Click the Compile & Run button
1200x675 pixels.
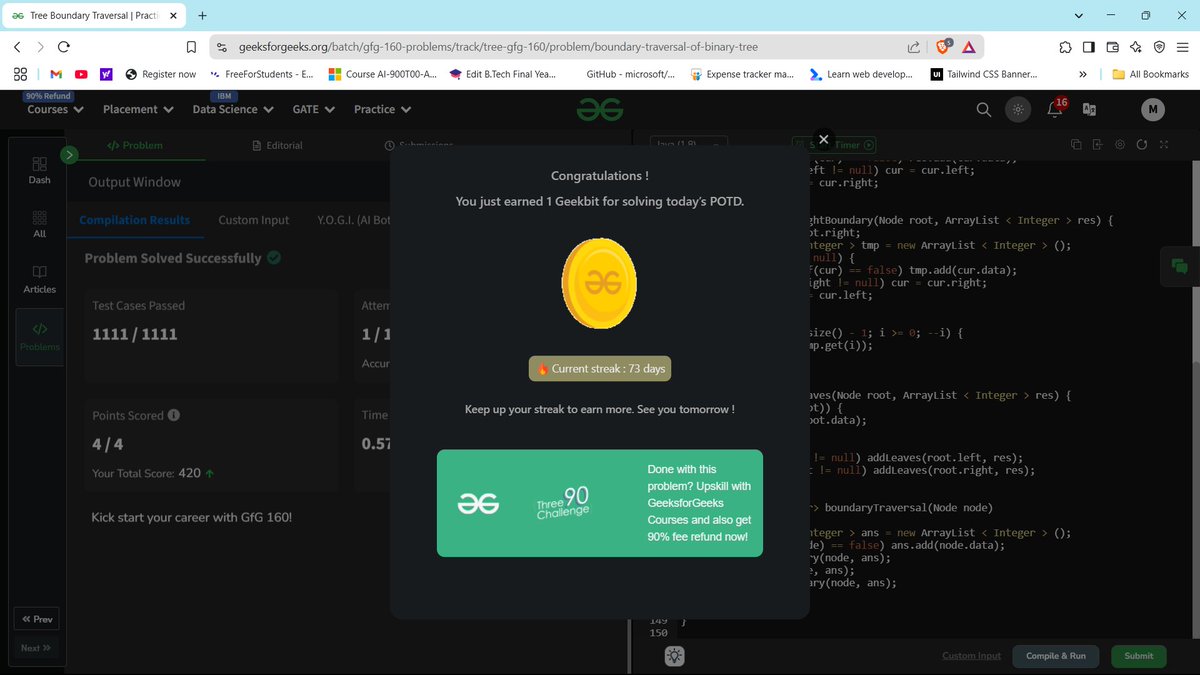pos(1056,656)
